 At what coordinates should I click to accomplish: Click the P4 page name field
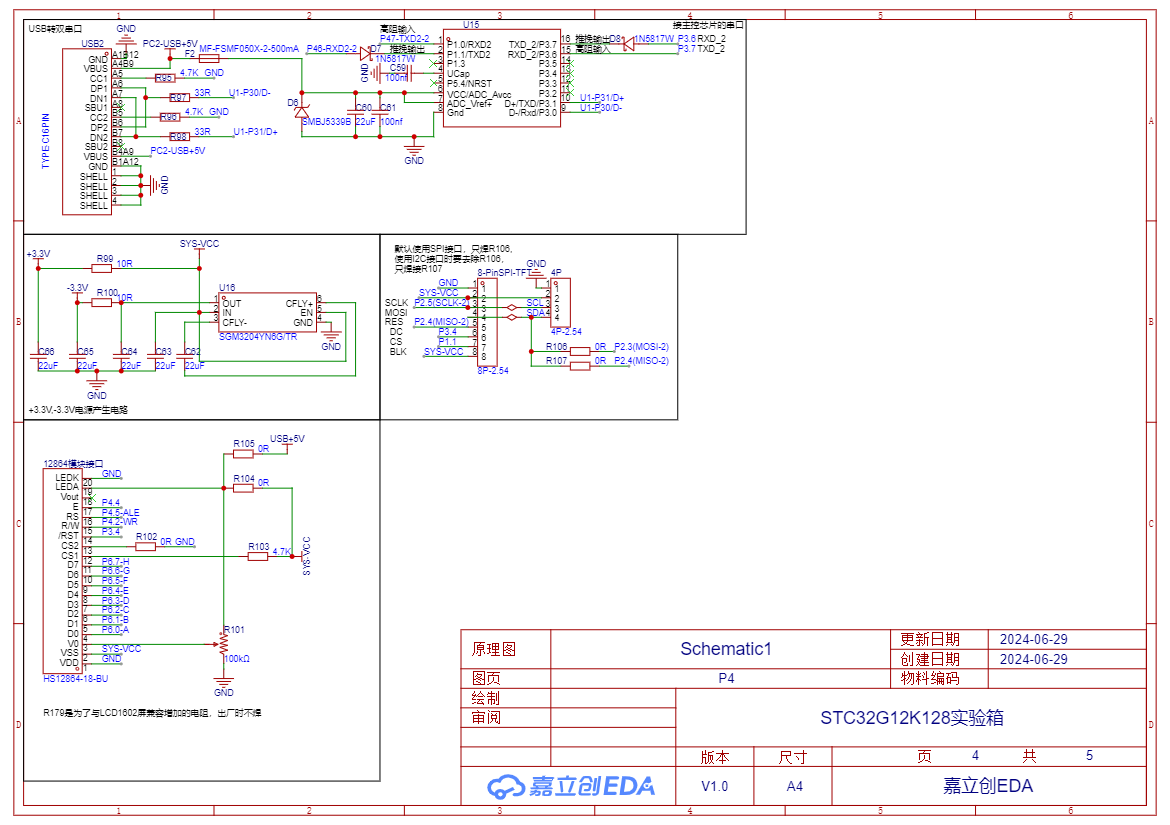(726, 678)
